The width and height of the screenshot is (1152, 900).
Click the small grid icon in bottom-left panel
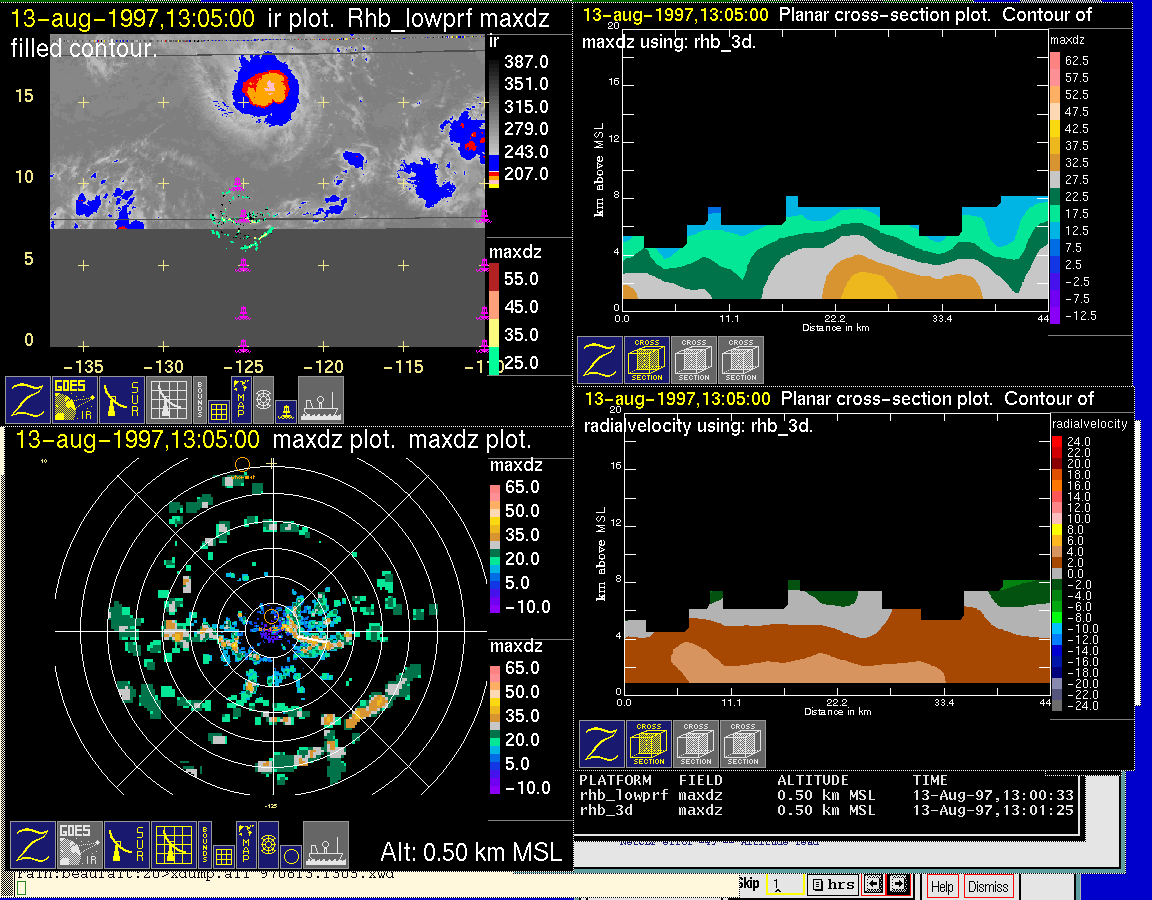[223, 856]
